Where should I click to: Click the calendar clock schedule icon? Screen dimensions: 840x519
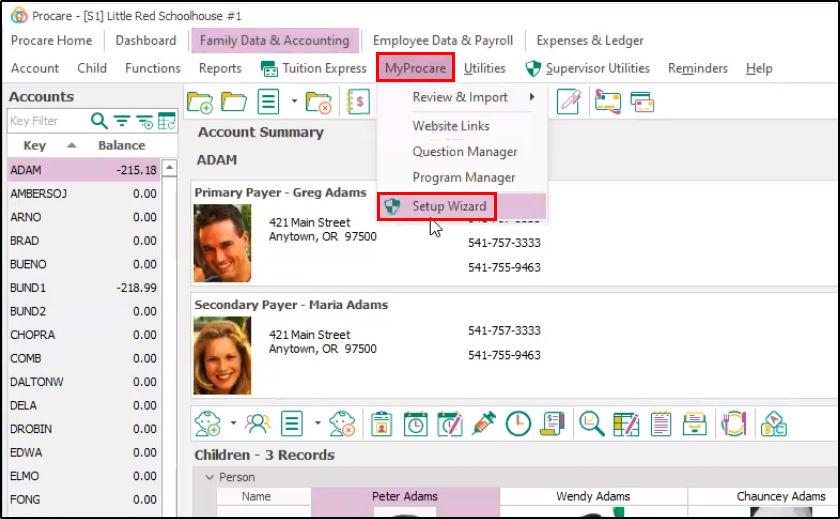coord(416,424)
